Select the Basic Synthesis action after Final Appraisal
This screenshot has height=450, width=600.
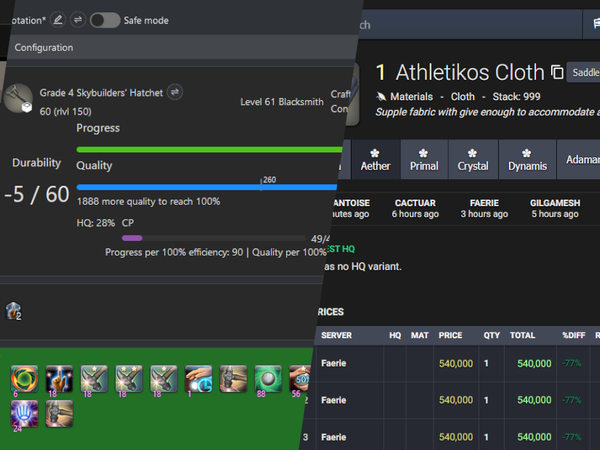pyautogui.click(x=233, y=379)
